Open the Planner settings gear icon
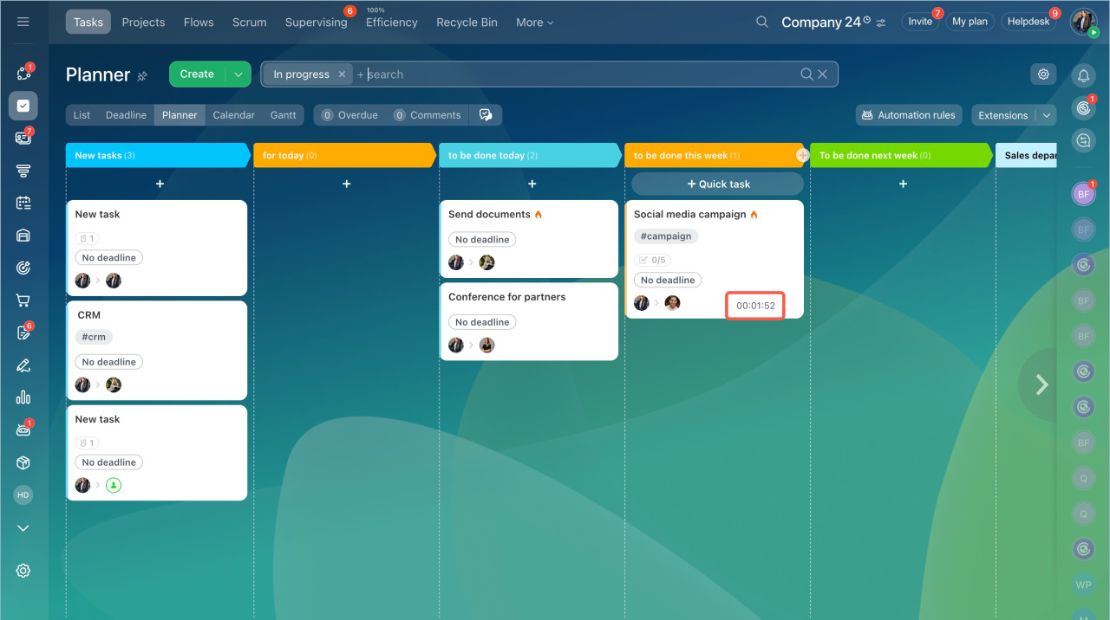 coord(1043,74)
